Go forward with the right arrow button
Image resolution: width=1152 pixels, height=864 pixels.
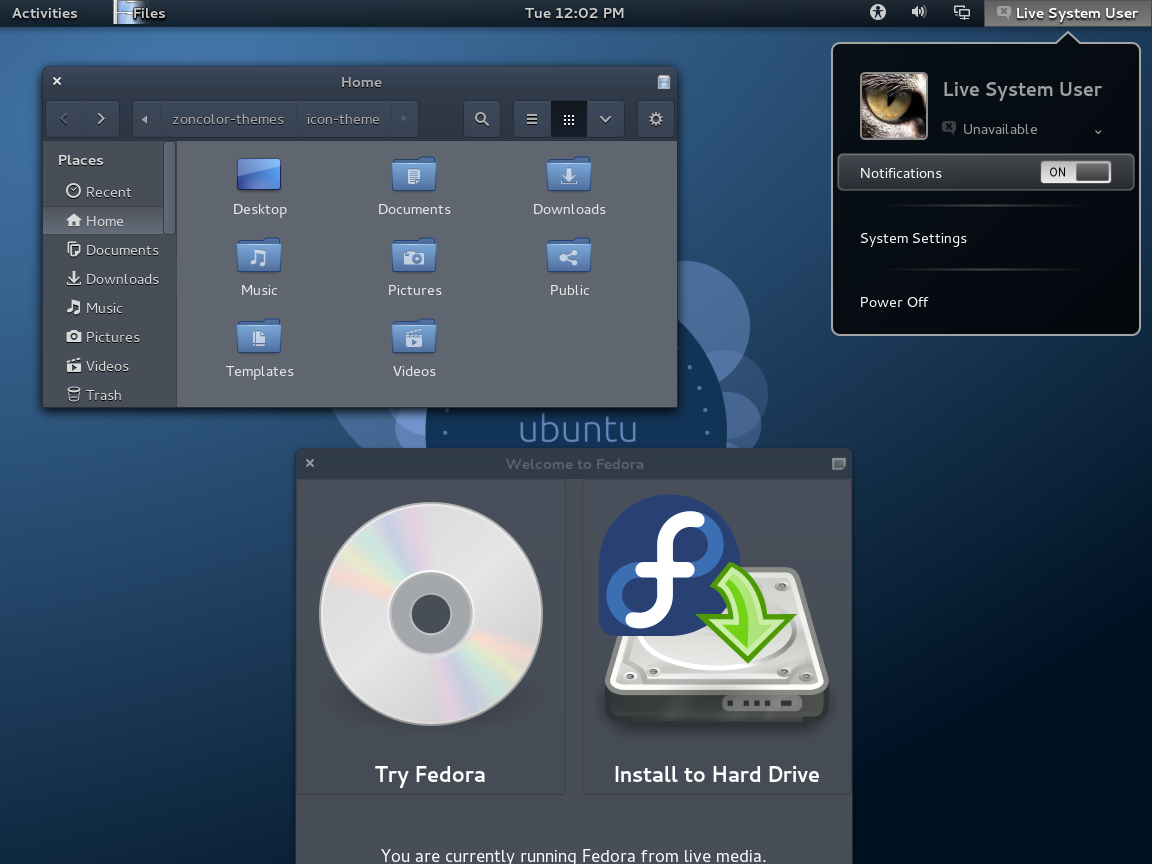[x=101, y=119]
